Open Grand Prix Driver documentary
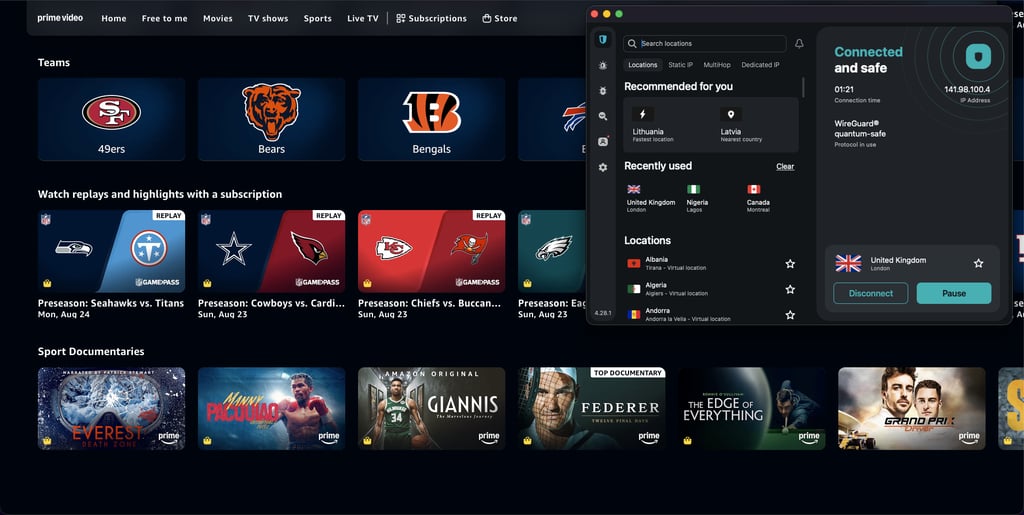 [912, 409]
